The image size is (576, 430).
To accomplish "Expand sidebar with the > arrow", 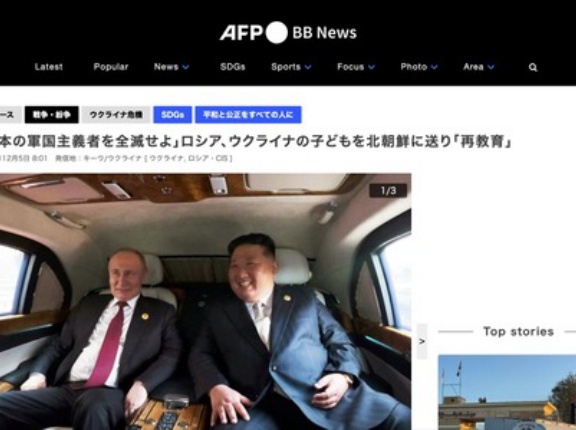I will coord(422,341).
